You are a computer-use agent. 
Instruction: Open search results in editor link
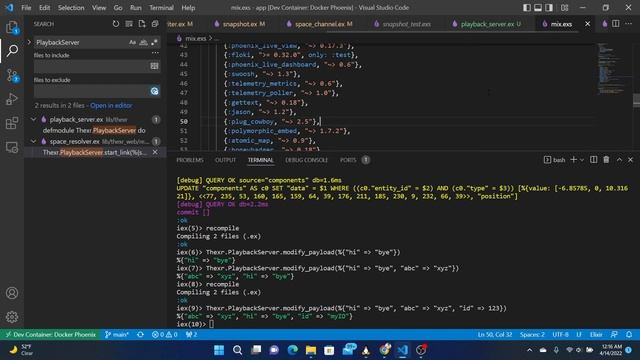111,105
